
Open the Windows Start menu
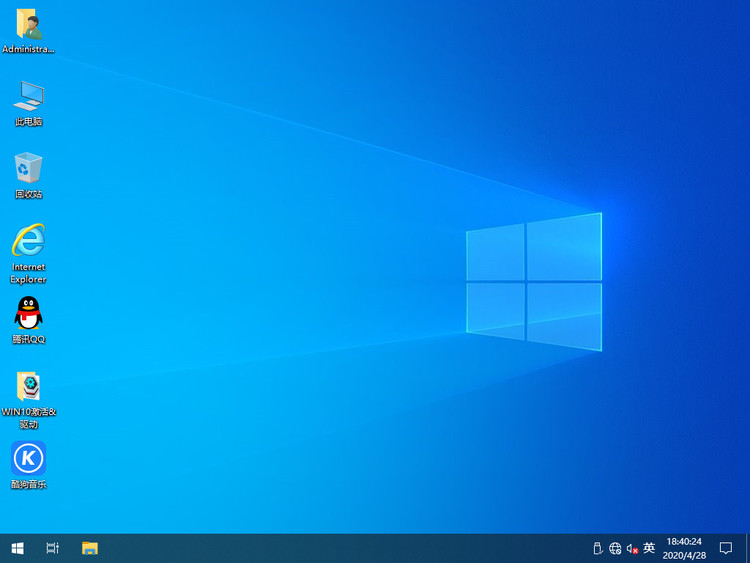(x=17, y=548)
